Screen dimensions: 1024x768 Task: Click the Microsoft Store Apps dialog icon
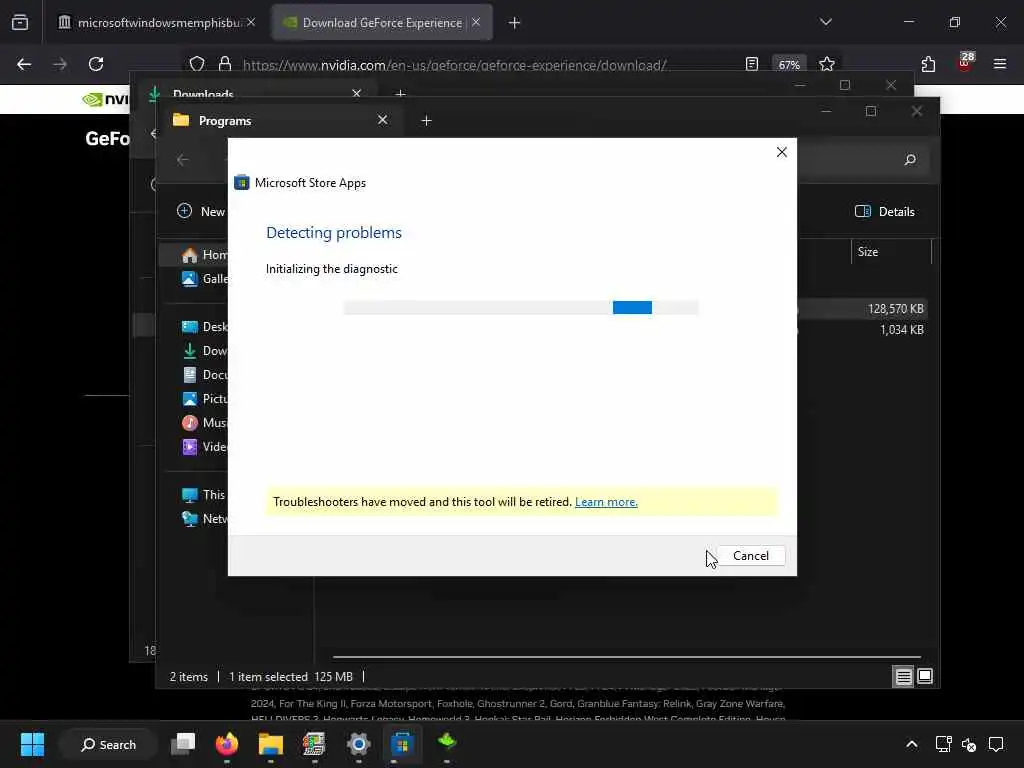[242, 183]
